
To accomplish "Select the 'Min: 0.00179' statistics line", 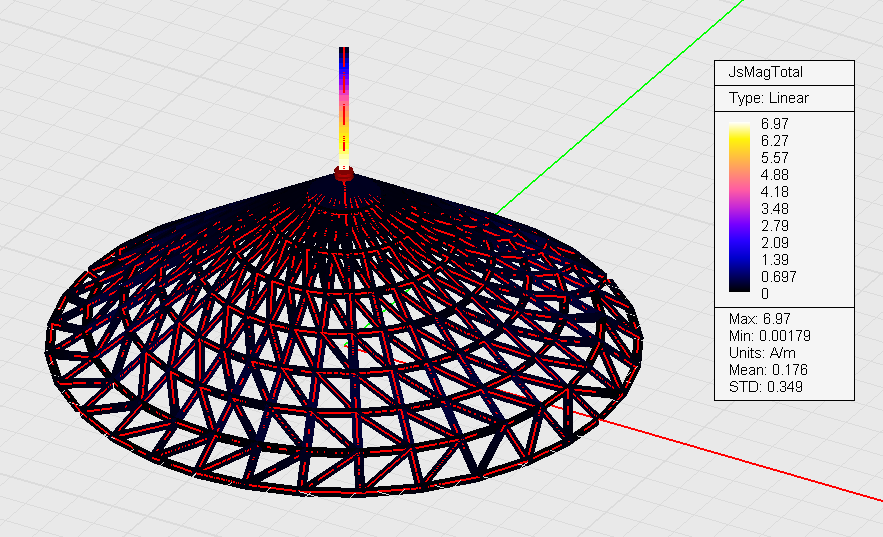I will point(770,335).
